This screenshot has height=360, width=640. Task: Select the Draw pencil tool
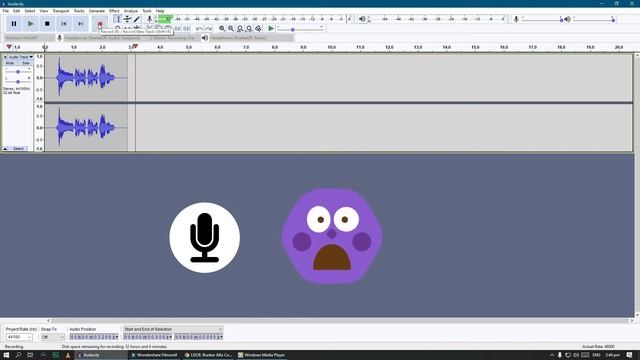137,19
